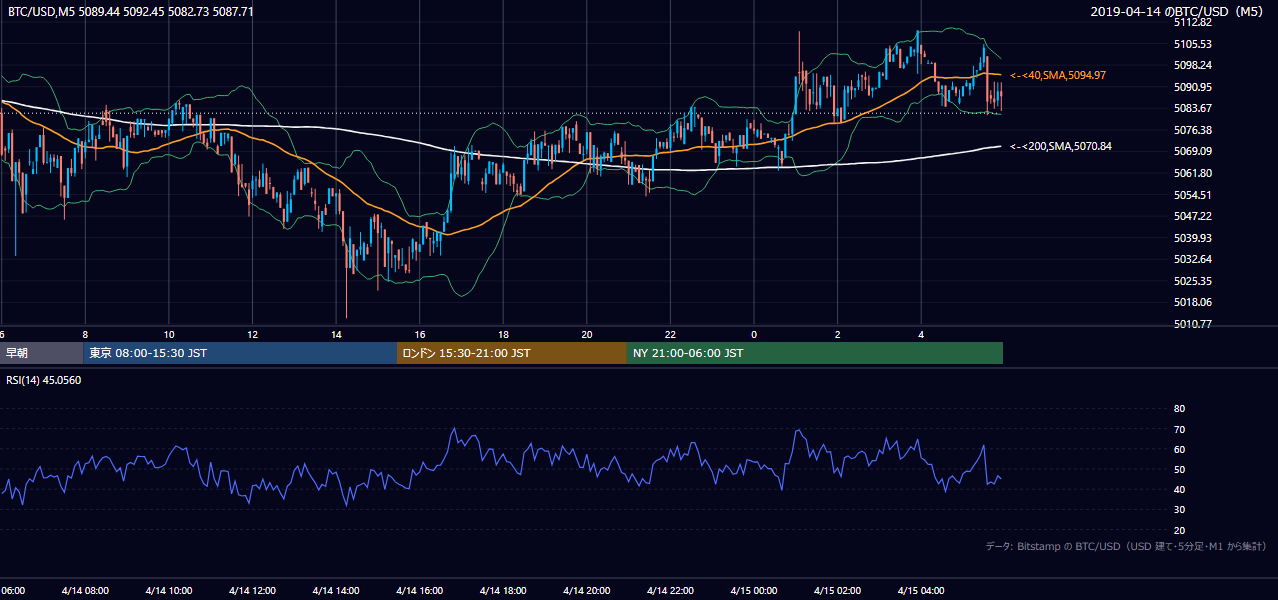Click RSI axis level 50
Image resolution: width=1278 pixels, height=600 pixels.
1179,469
